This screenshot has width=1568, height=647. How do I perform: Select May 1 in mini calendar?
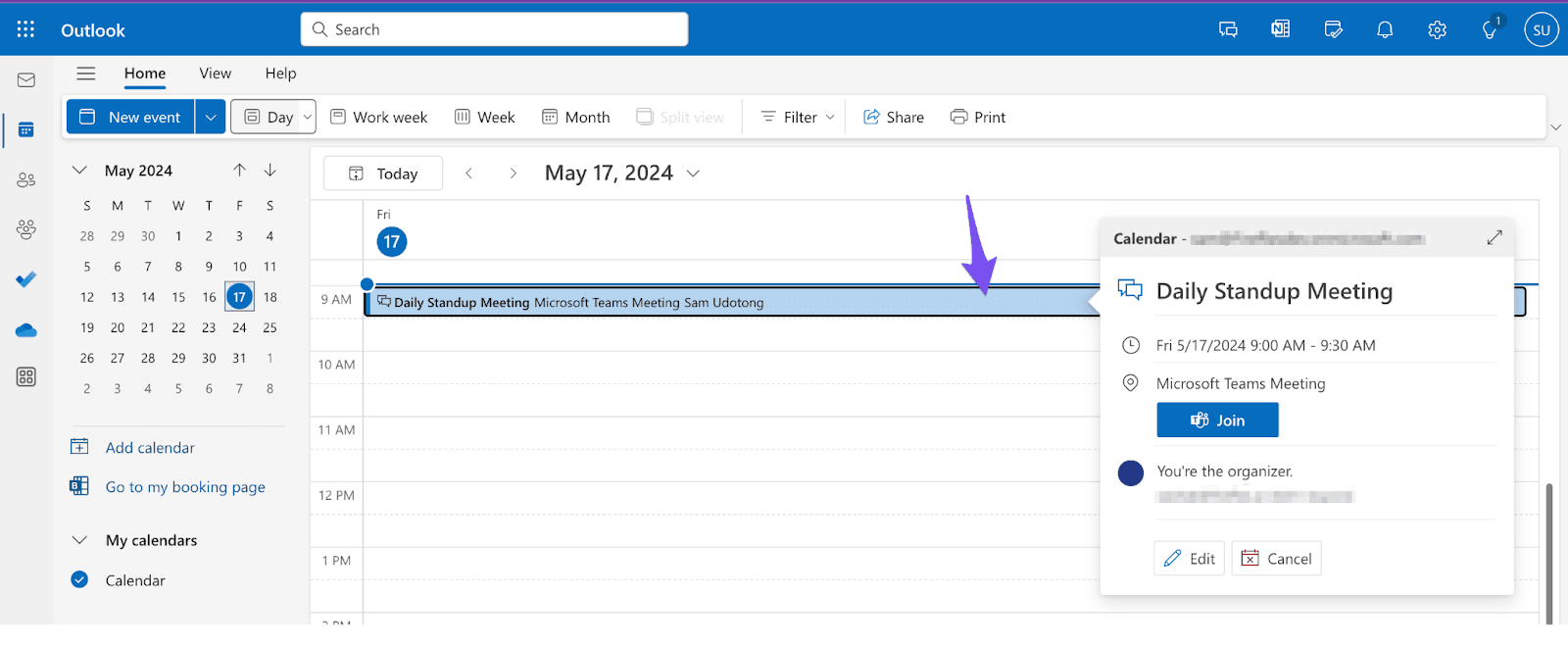(x=178, y=236)
